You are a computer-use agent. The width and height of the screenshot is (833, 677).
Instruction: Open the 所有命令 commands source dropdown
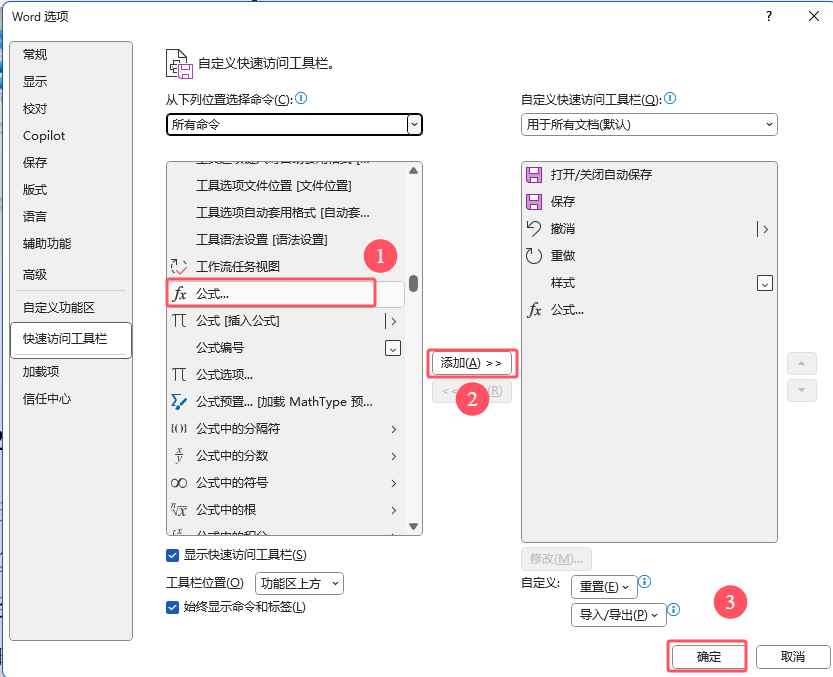[x=294, y=124]
